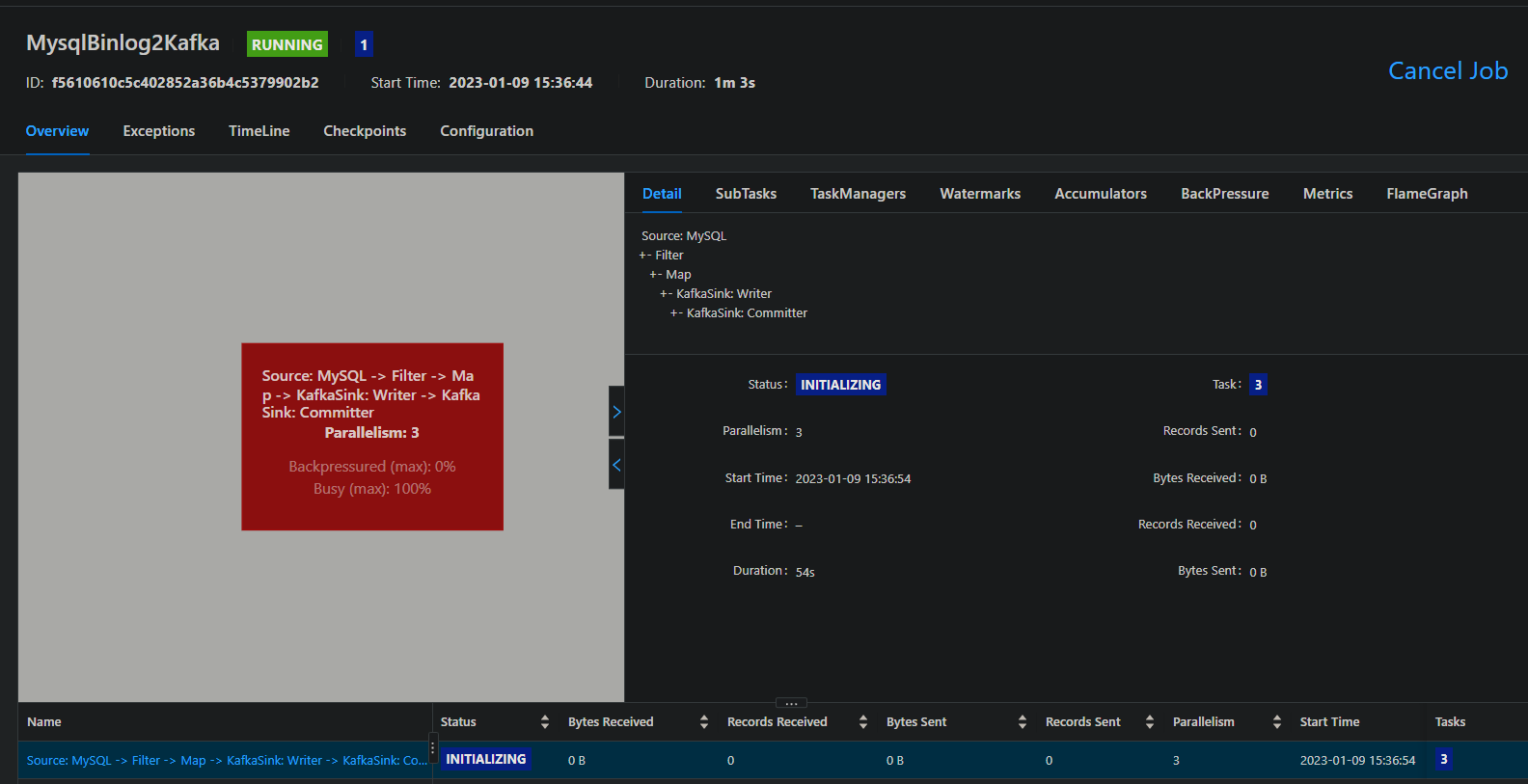Click the job start time 2023-01-09 15:36:44
This screenshot has height=784, width=1528.
coord(521,83)
